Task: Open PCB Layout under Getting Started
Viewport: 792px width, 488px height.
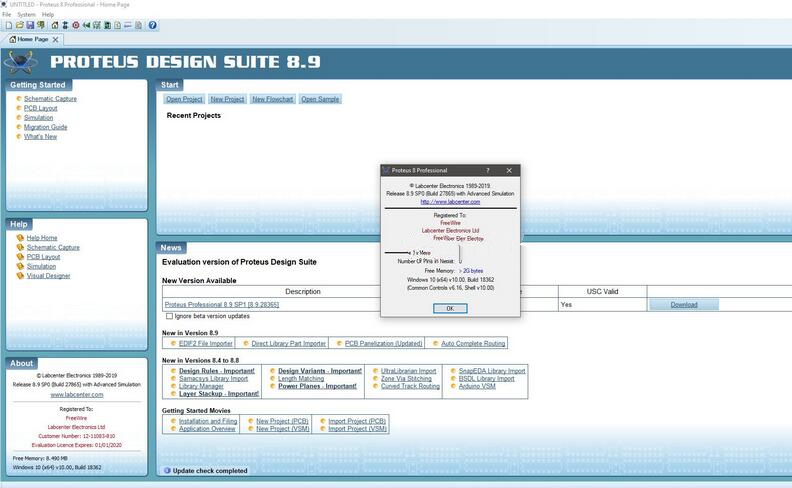Action: click(x=40, y=108)
